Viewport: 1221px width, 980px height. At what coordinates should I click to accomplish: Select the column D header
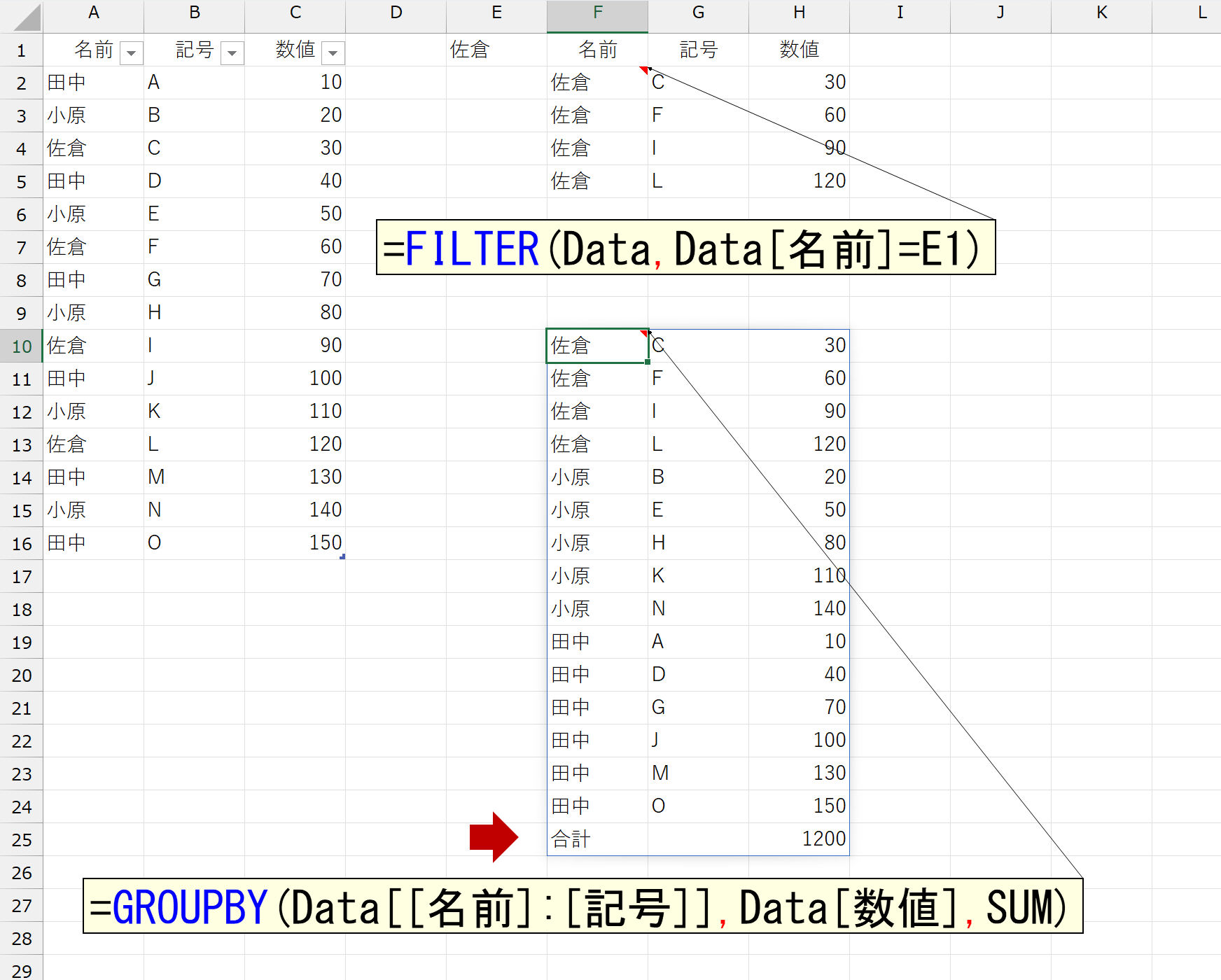click(x=396, y=14)
